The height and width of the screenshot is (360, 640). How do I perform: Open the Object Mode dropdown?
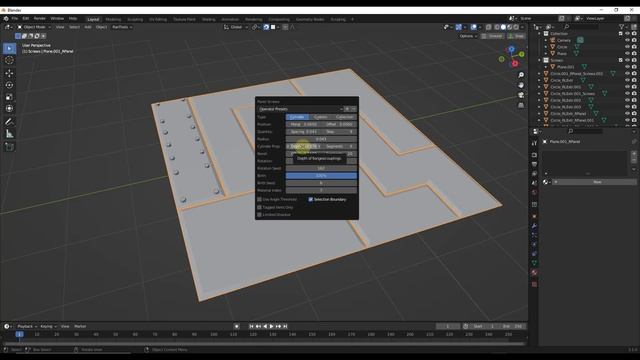(x=34, y=27)
